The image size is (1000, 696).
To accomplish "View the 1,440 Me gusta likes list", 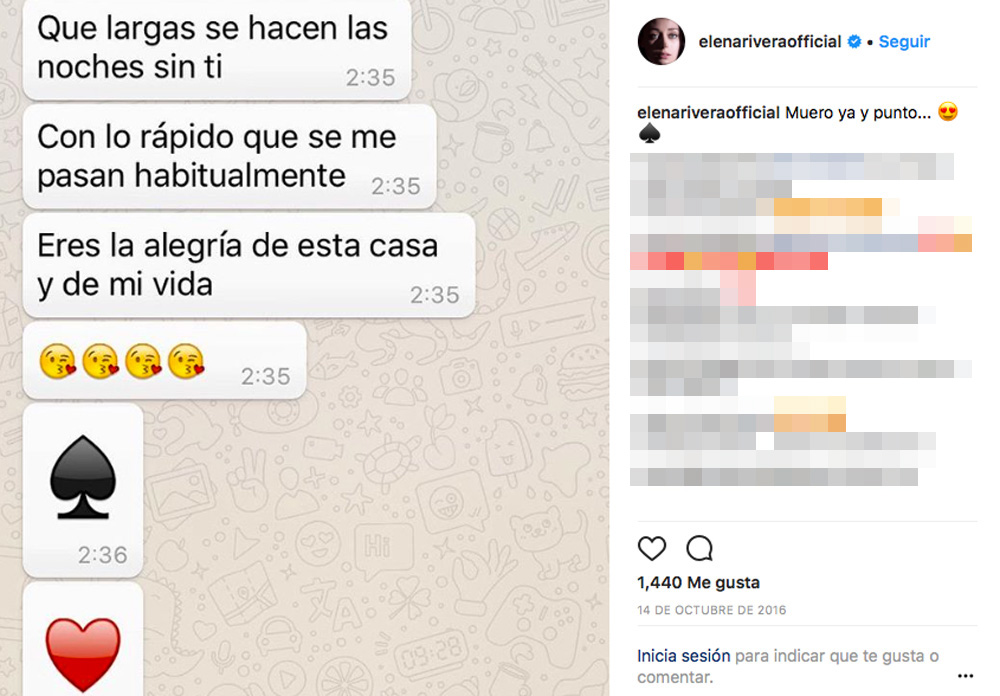I will (x=698, y=582).
